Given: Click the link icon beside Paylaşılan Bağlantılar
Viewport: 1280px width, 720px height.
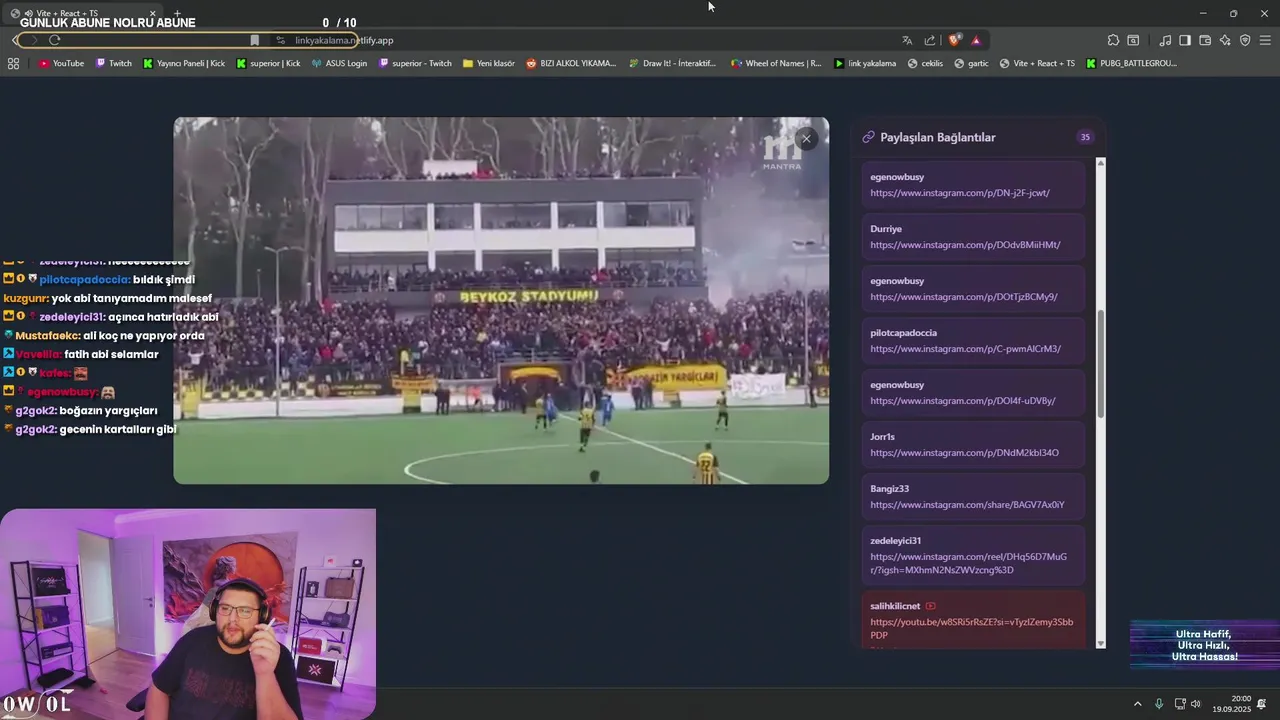Looking at the screenshot, I should 868,137.
